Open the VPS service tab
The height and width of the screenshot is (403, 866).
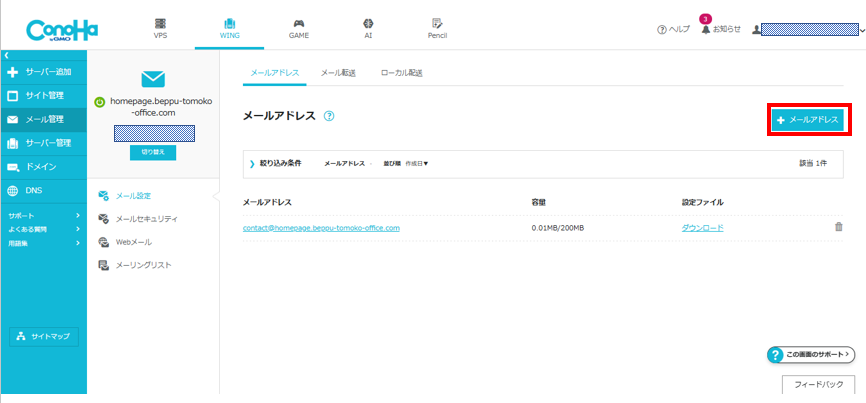[x=161, y=29]
